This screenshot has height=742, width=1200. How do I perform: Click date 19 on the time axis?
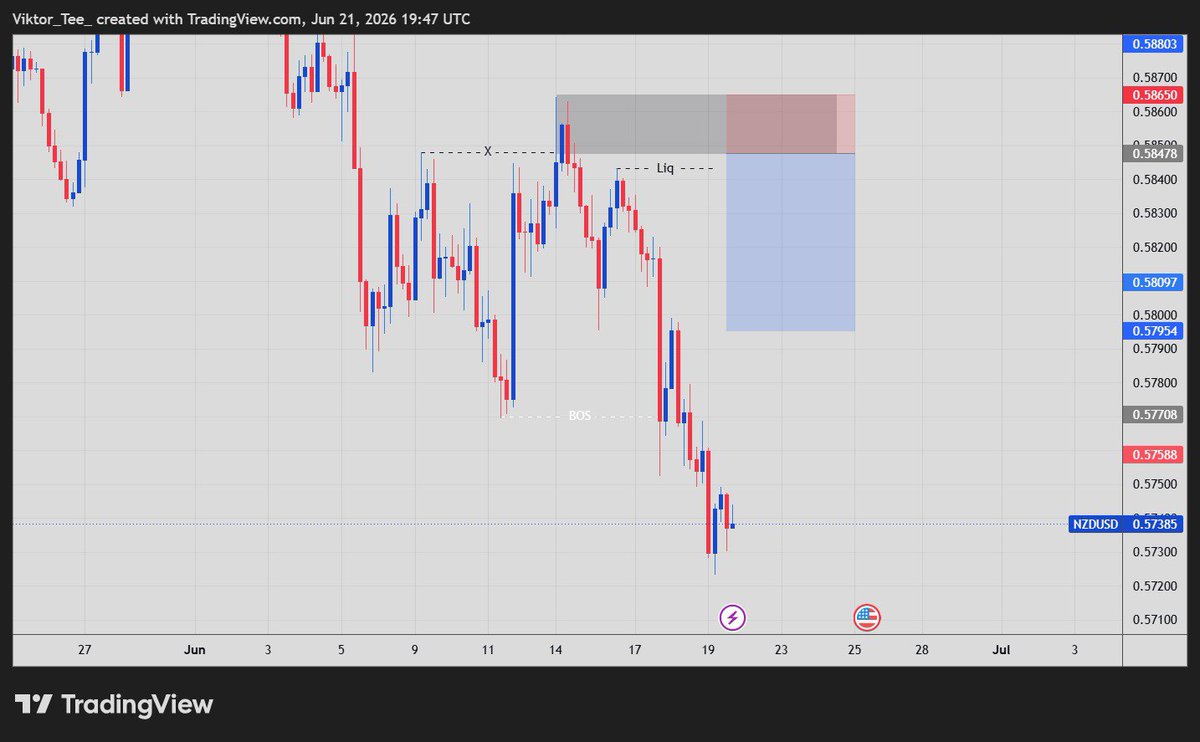click(x=707, y=650)
